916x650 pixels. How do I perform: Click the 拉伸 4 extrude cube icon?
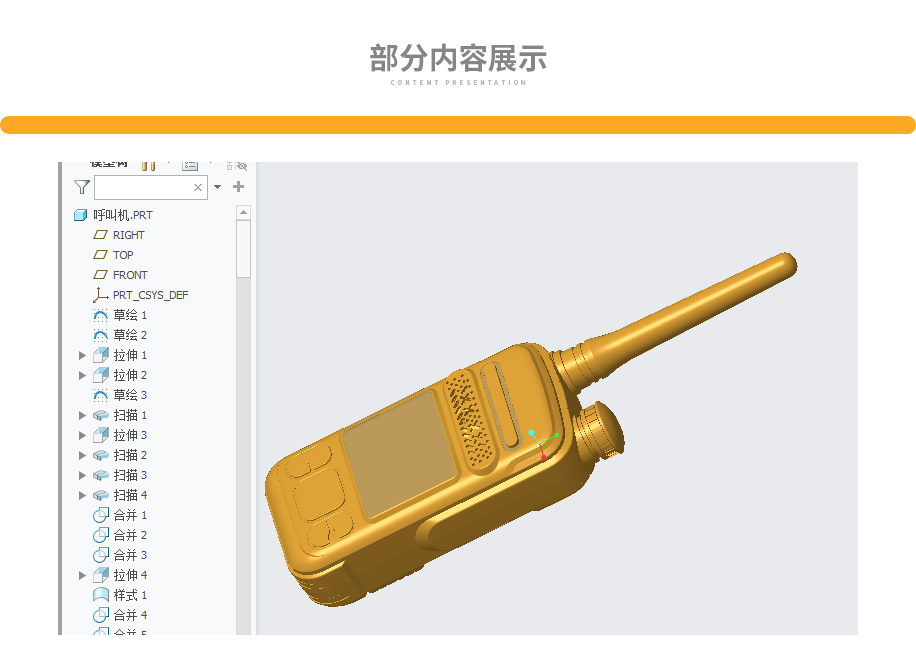click(101, 575)
